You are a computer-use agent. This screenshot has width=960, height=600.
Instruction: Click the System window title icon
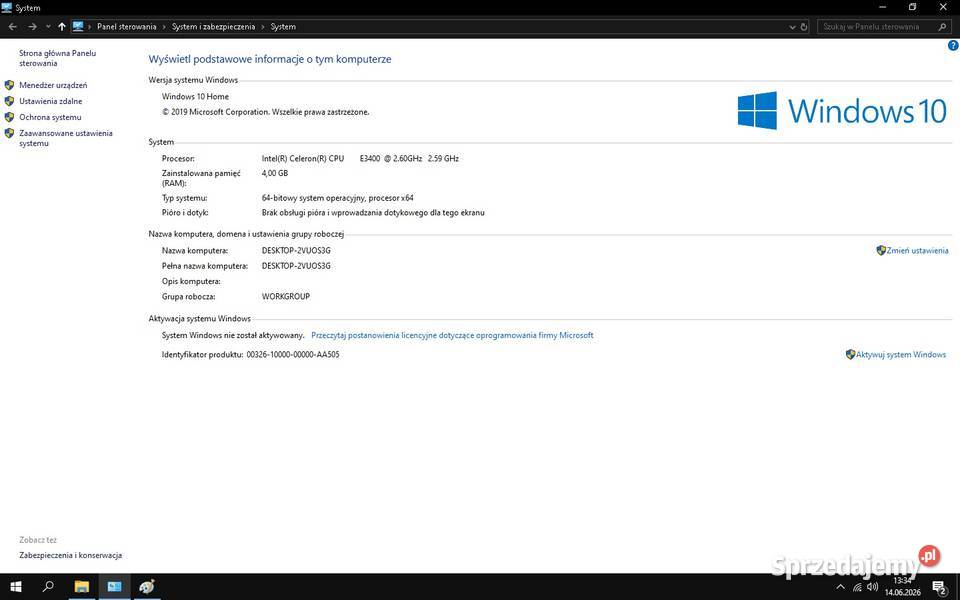[x=7, y=7]
